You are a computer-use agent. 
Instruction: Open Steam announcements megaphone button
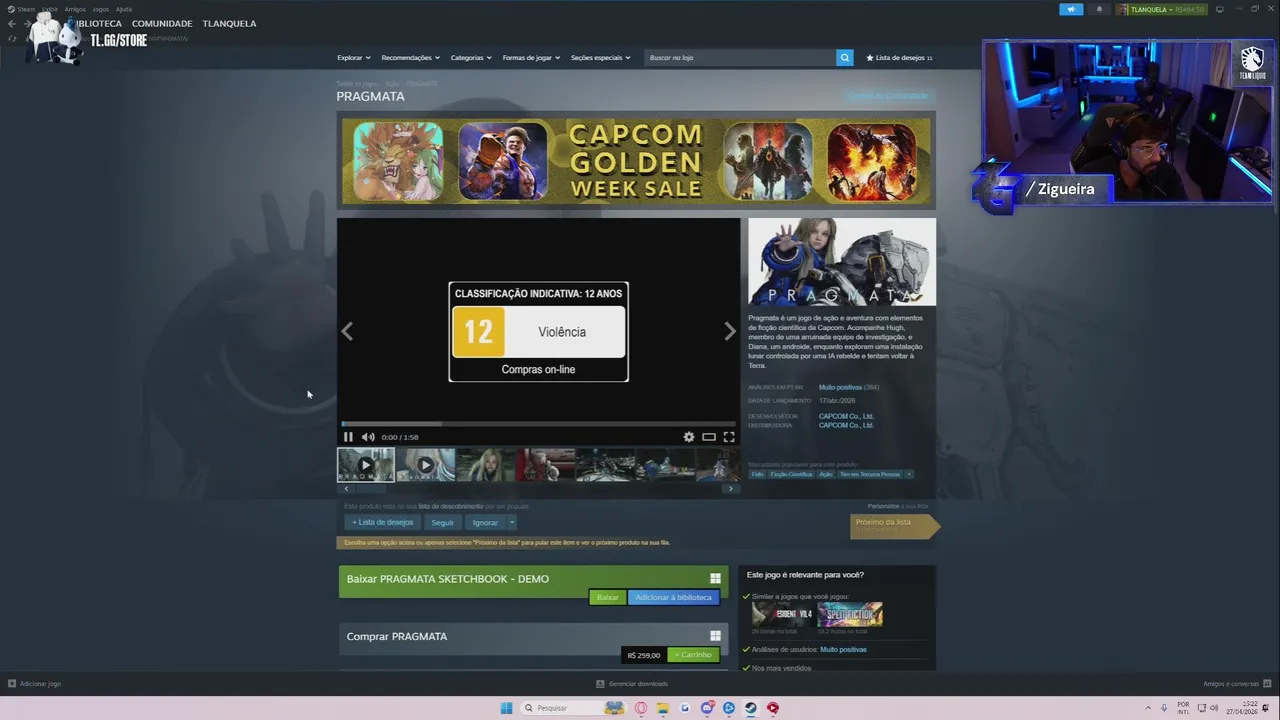1071,9
